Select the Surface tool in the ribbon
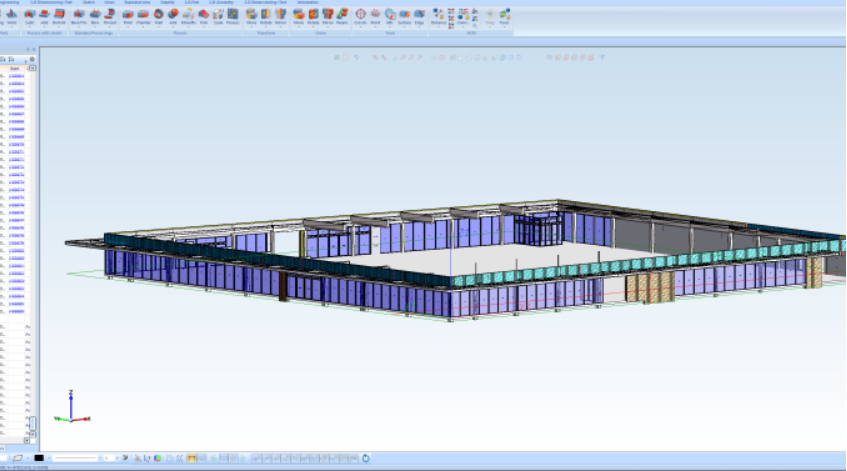Viewport: 847px width, 471px height. [x=404, y=16]
